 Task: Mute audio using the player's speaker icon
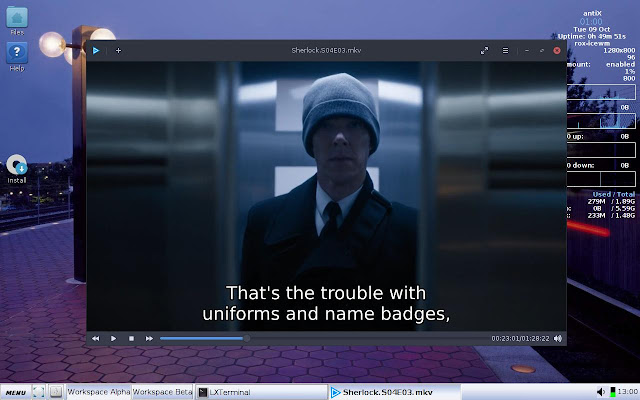coord(558,338)
